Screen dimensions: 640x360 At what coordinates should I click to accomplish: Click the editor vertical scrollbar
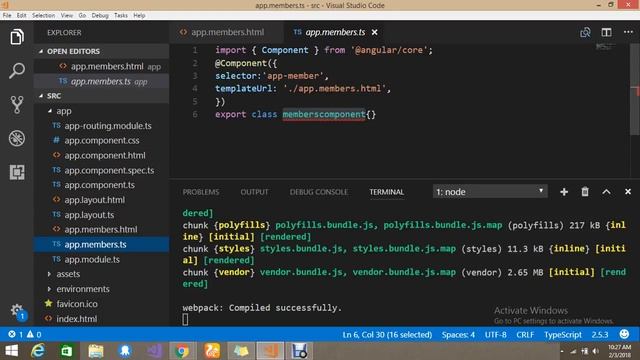point(636,90)
